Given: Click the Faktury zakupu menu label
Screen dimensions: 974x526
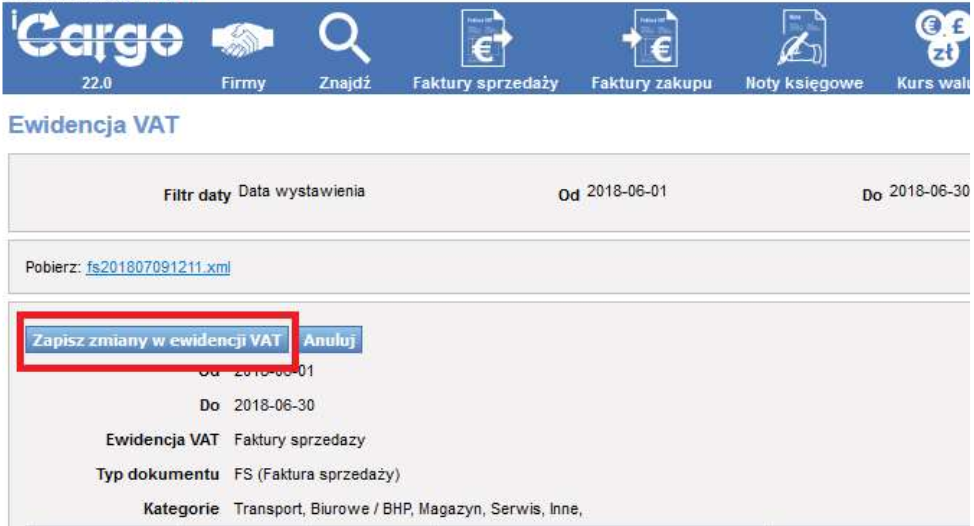Looking at the screenshot, I should pyautogui.click(x=651, y=84).
